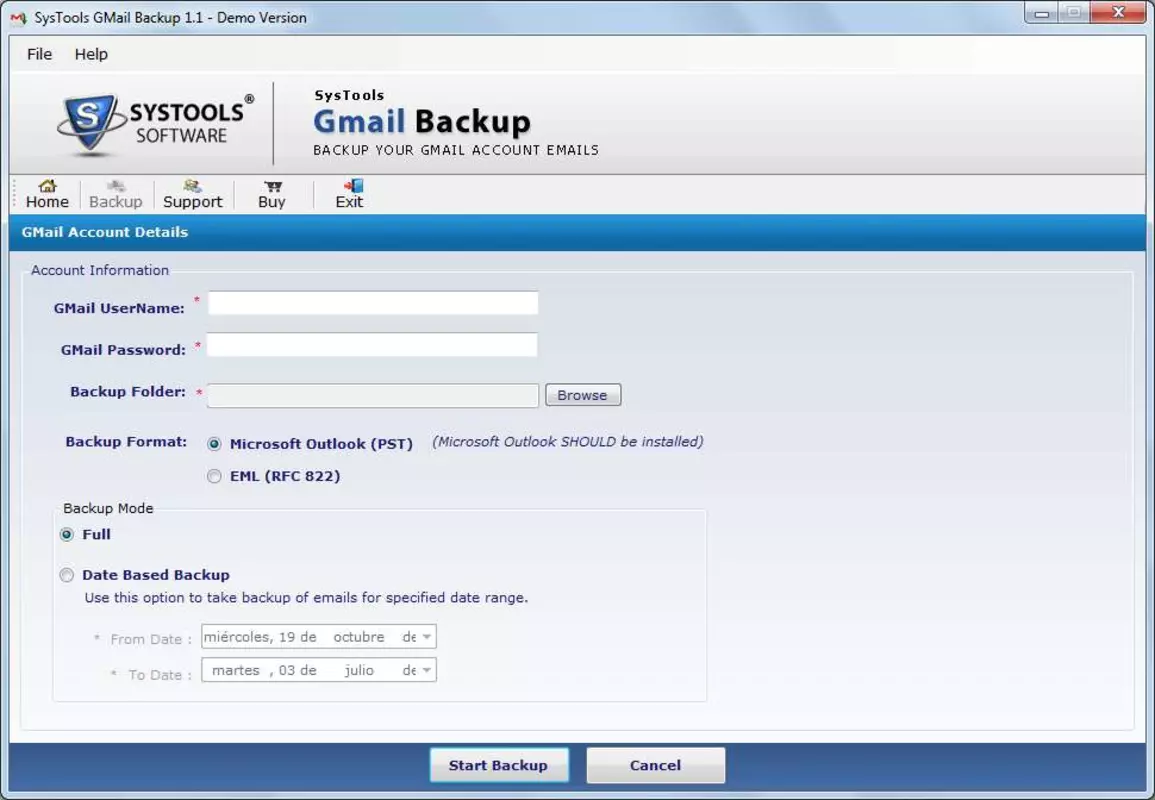Screen dimensions: 1155x800
Task: Click the Gmail app icon in title bar
Action: pos(18,18)
